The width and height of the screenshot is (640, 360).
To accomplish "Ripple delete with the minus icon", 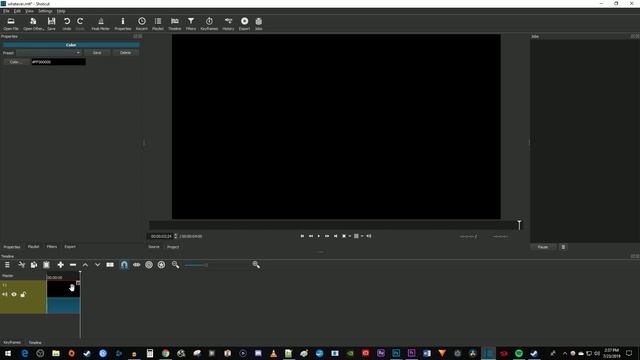I will click(x=73, y=265).
